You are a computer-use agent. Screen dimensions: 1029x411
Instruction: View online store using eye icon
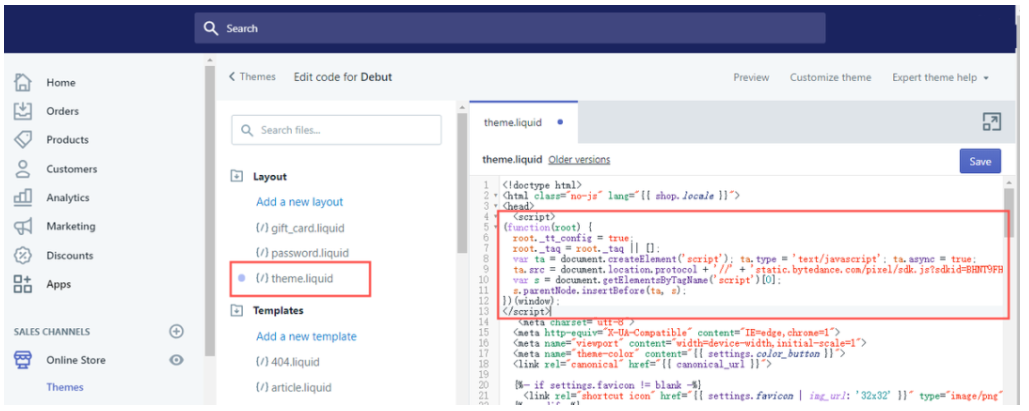click(x=176, y=360)
